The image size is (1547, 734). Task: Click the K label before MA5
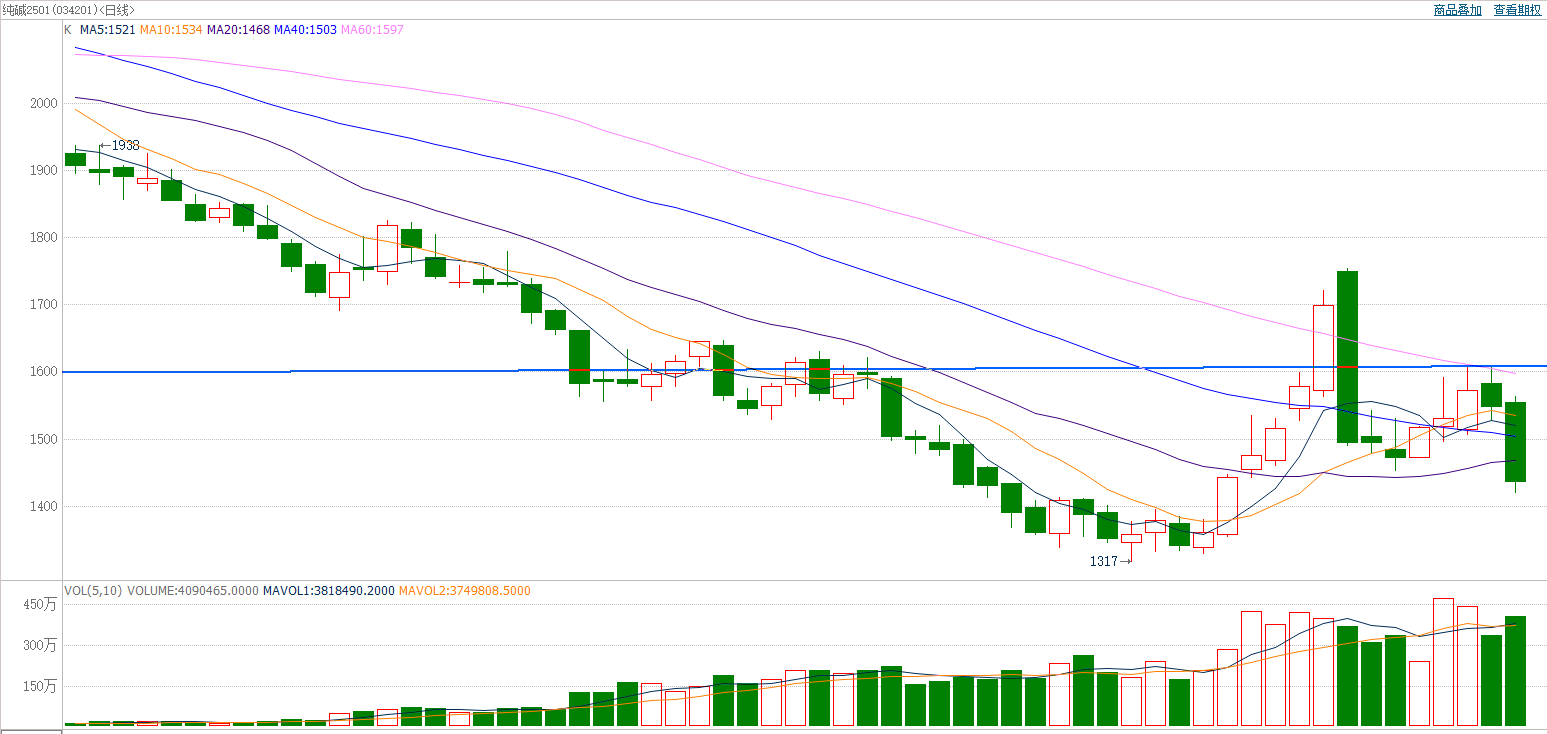(x=68, y=30)
